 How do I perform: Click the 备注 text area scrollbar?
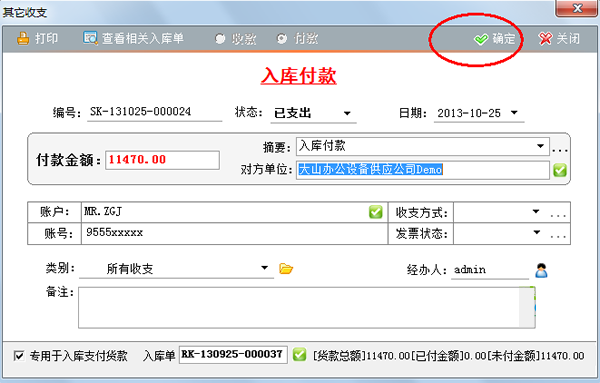[x=527, y=308]
